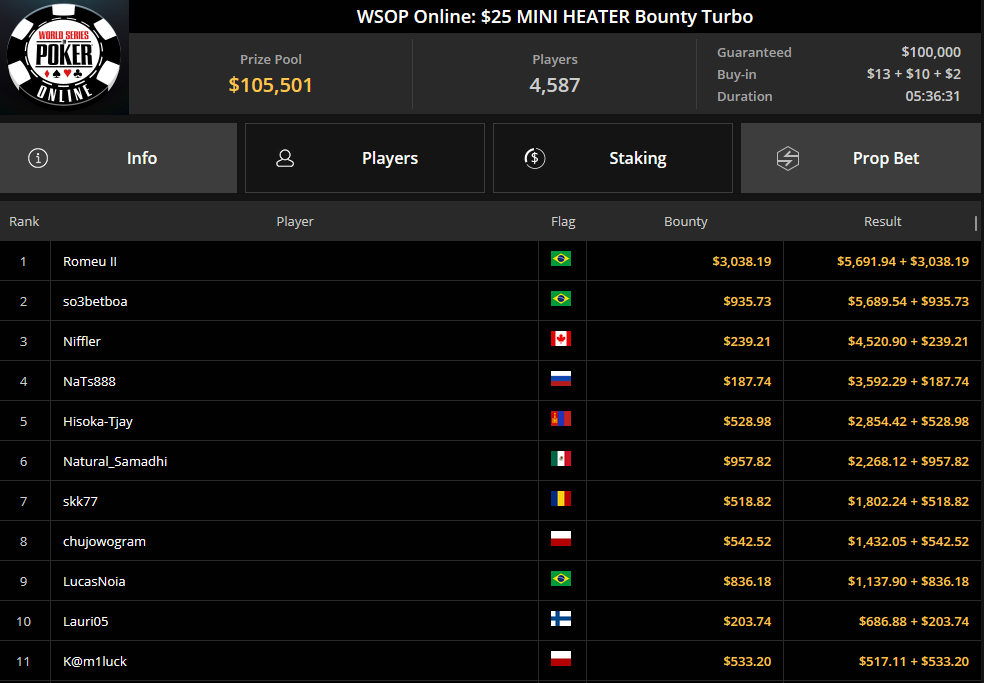The height and width of the screenshot is (683, 984).
Task: Switch to the Players tab
Action: pyautogui.click(x=365, y=158)
